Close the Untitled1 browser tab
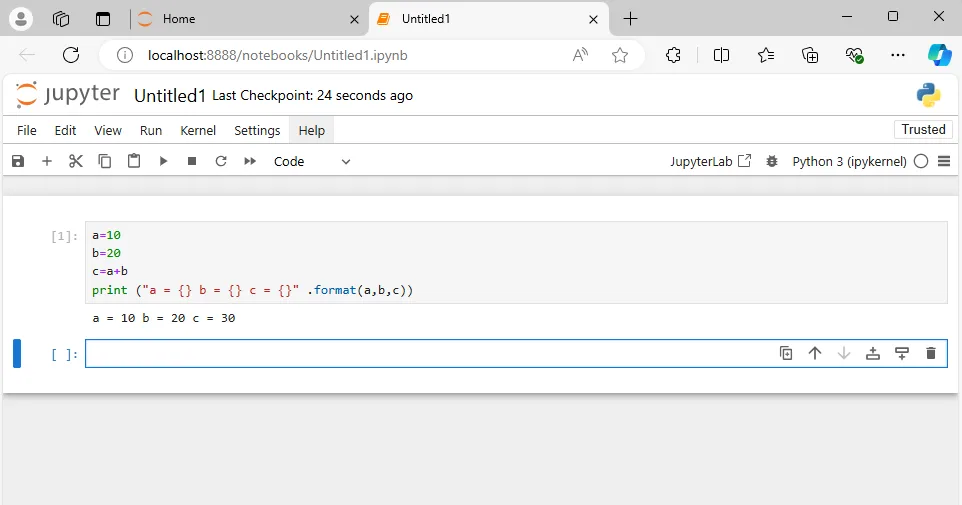 click(593, 20)
